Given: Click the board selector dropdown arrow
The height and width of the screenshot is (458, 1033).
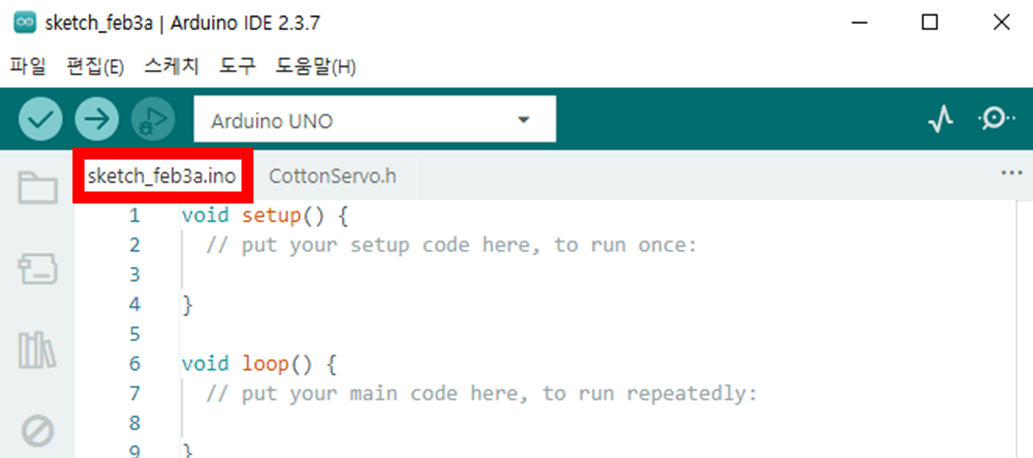Looking at the screenshot, I should (x=522, y=121).
